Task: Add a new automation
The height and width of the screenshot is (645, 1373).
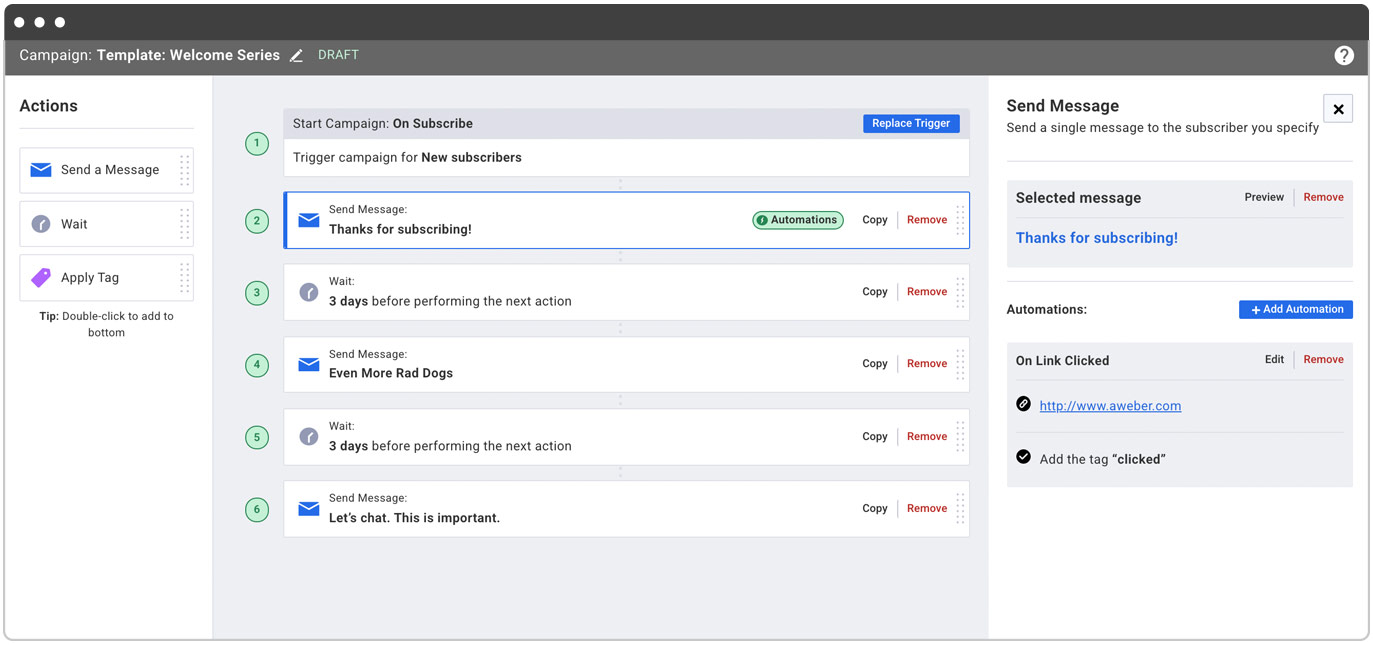Action: coord(1295,309)
